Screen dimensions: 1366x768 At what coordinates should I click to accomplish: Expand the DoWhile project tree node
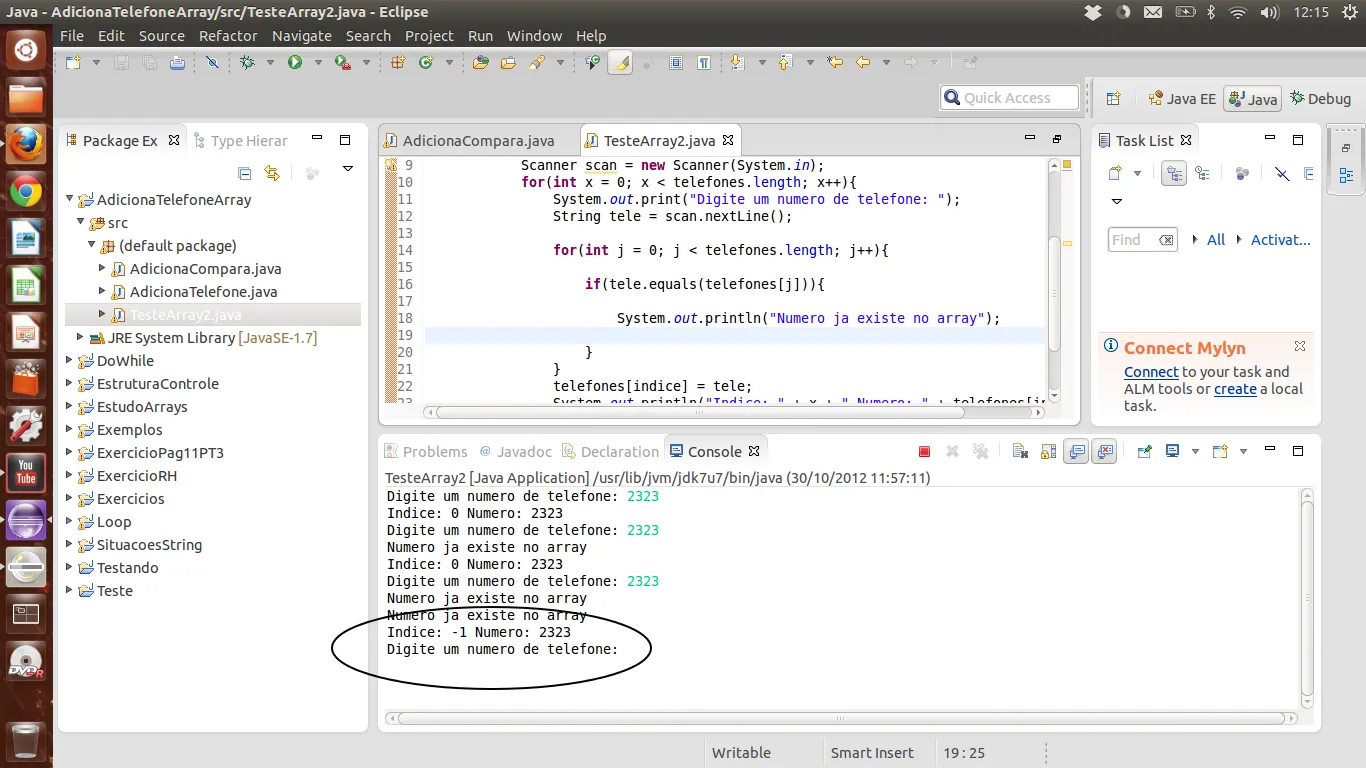[x=70, y=361]
